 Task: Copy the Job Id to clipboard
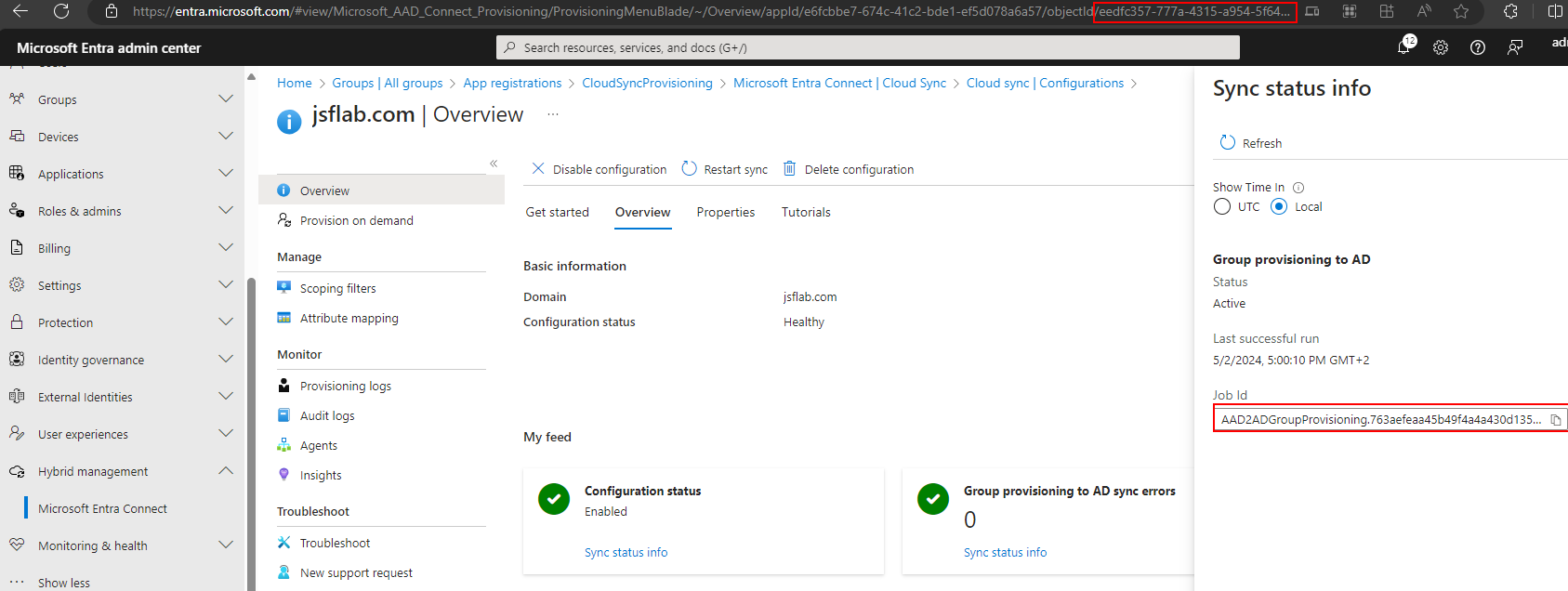[x=1556, y=420]
